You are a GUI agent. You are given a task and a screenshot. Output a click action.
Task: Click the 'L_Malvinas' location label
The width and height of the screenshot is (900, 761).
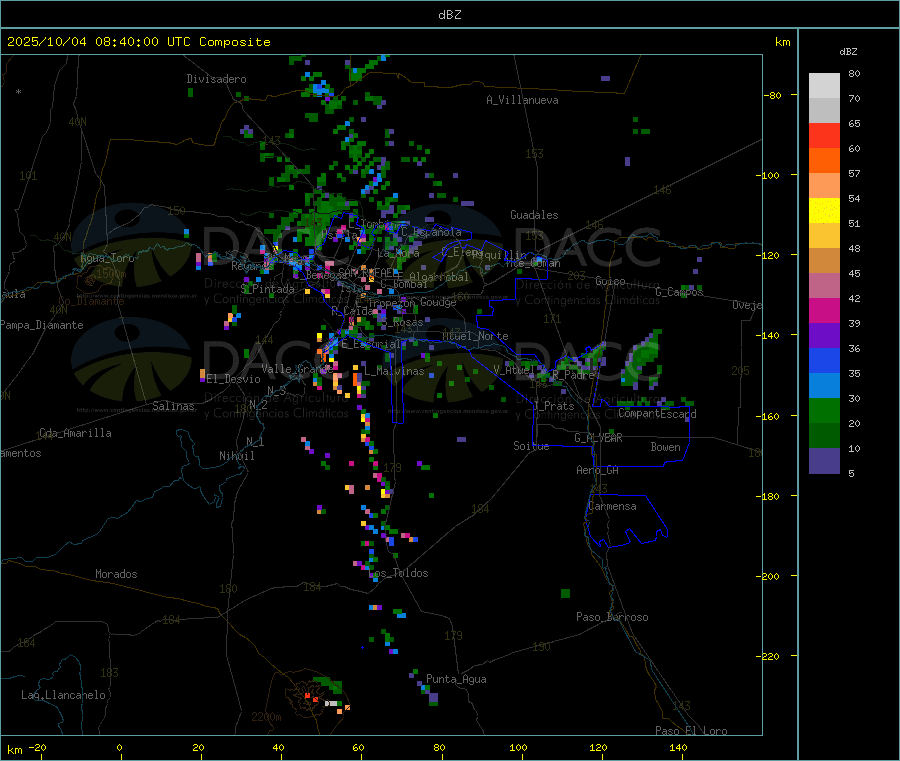(394, 371)
